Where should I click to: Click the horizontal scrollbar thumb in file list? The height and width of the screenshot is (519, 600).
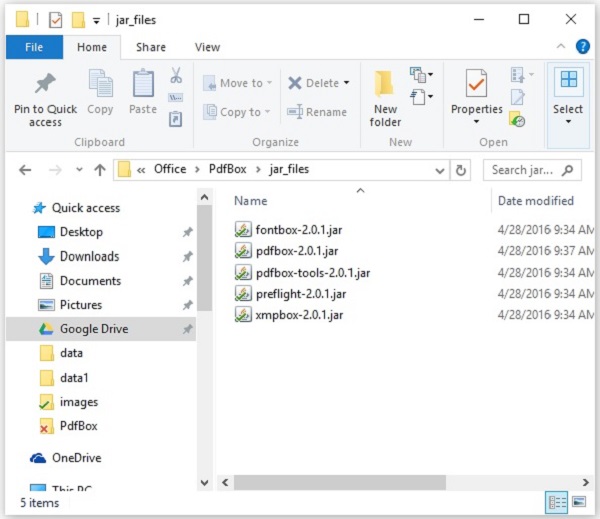340,483
